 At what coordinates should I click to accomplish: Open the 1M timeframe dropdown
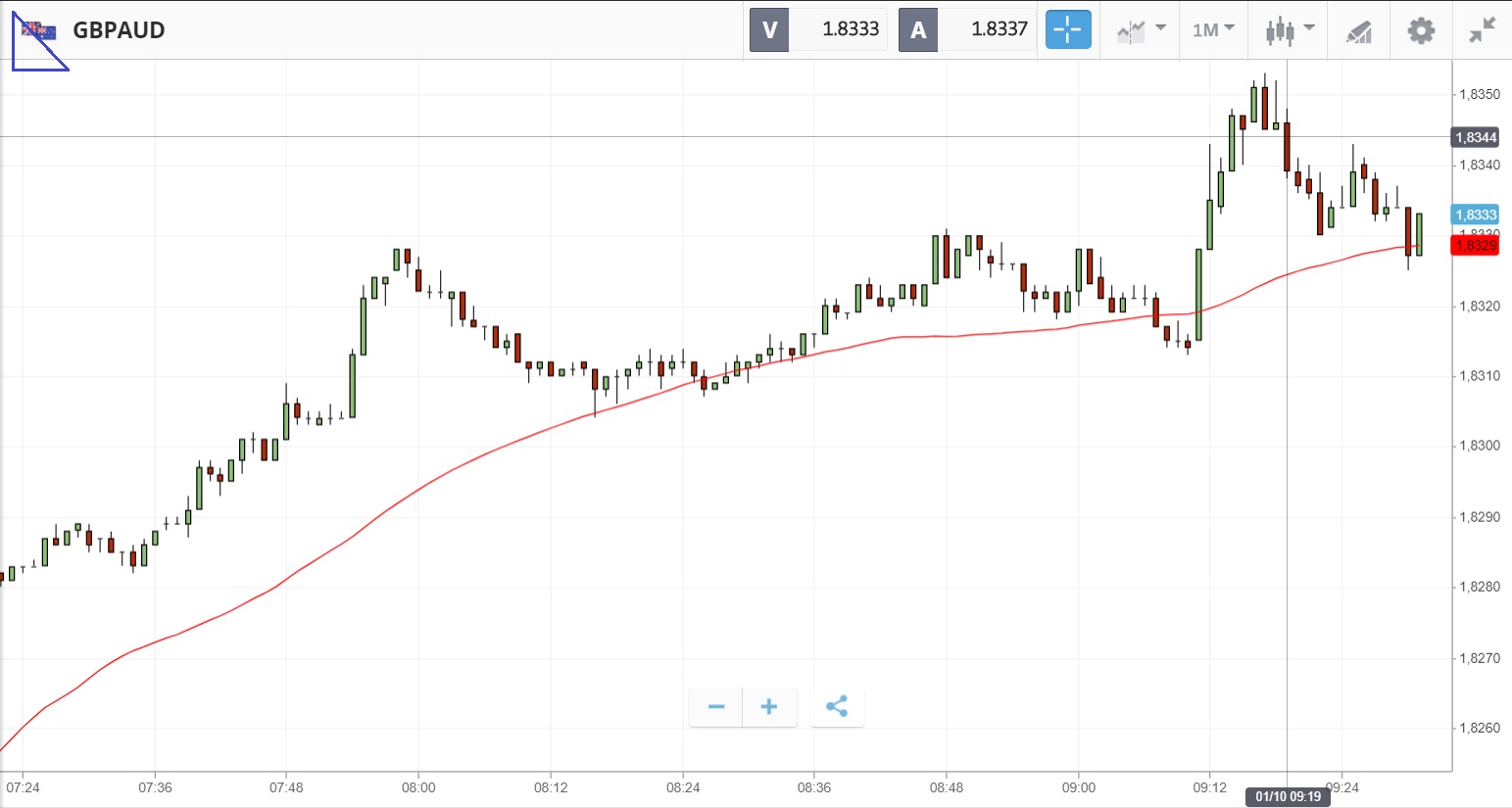click(1213, 30)
